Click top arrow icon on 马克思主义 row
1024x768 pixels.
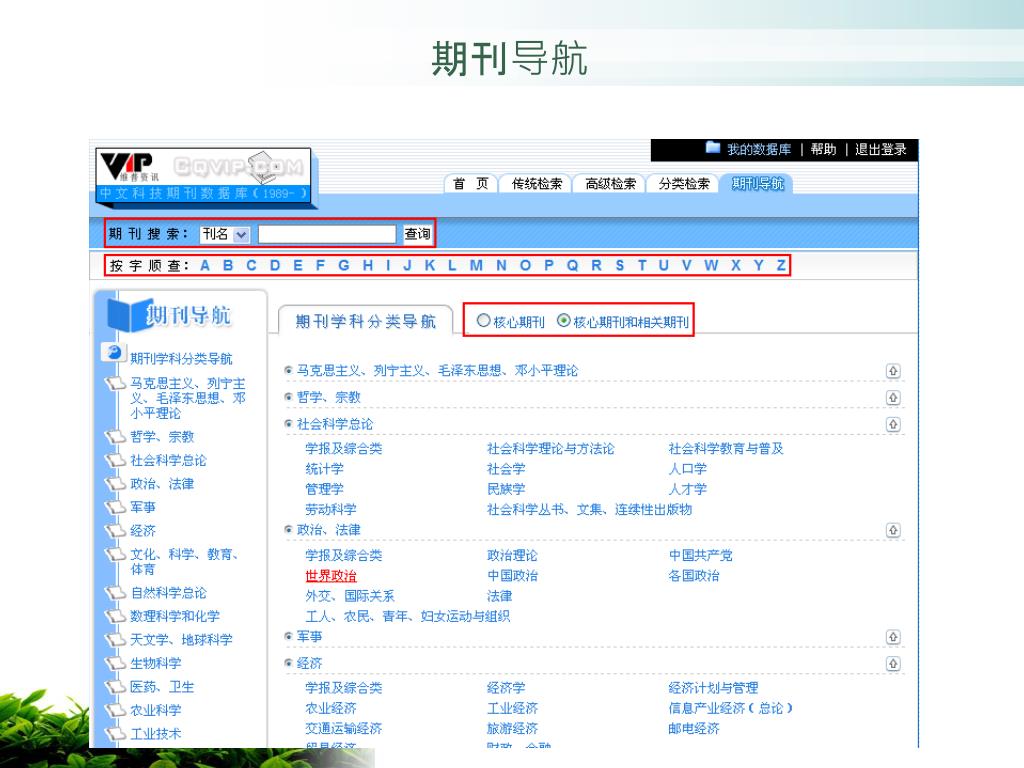tap(893, 371)
